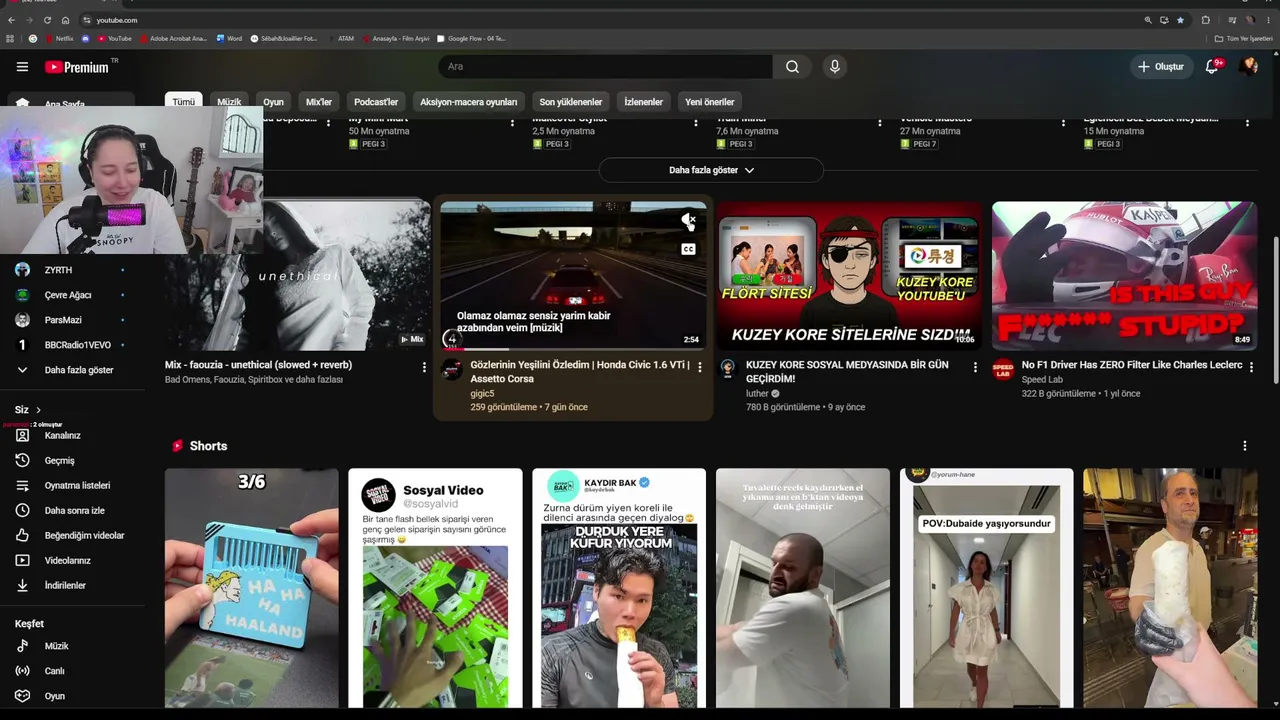Select the İzlenenler filter chip
Screen dimensions: 1280x720
point(643,102)
